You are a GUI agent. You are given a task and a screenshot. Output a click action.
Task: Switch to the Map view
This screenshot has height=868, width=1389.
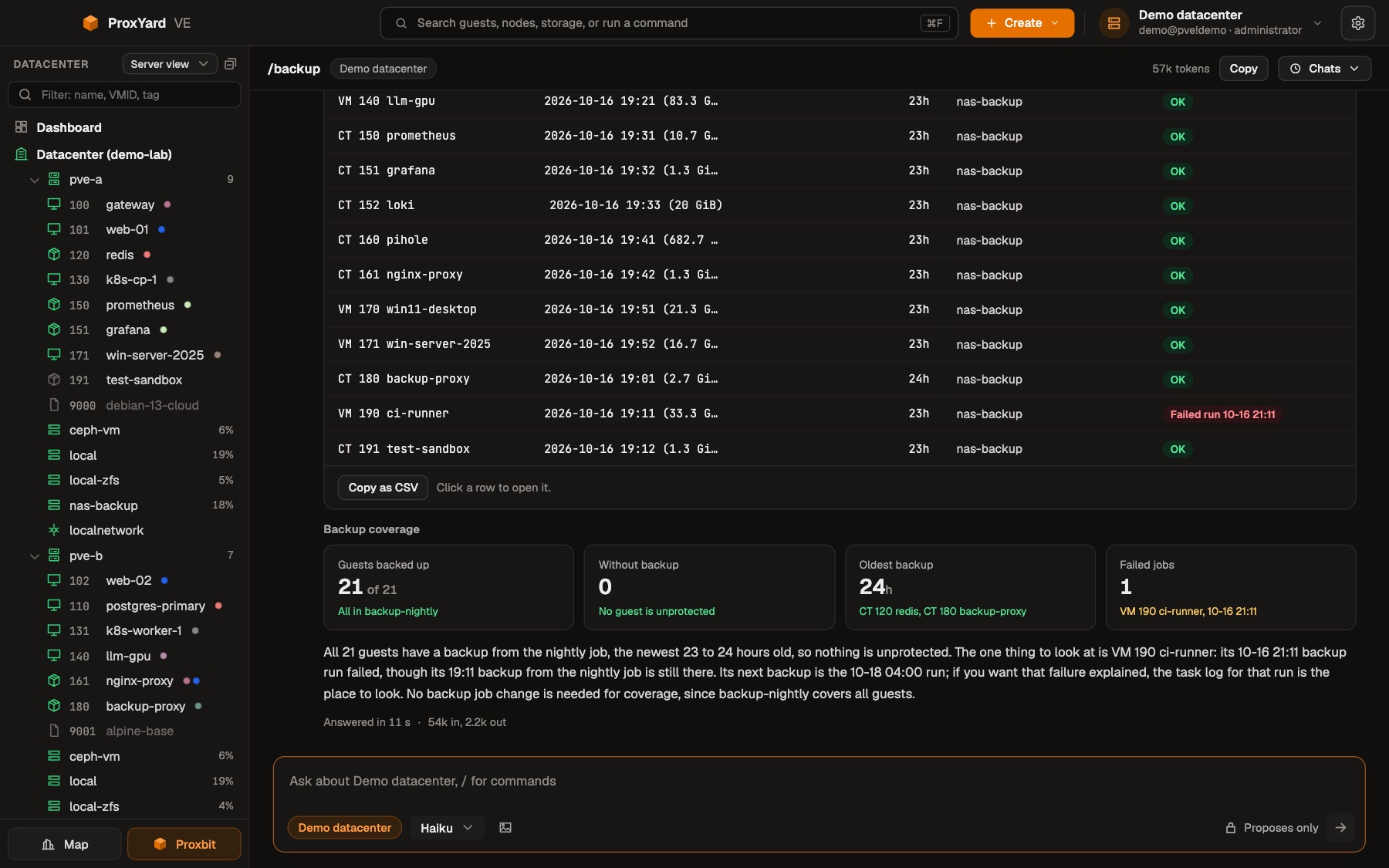pyautogui.click(x=65, y=844)
